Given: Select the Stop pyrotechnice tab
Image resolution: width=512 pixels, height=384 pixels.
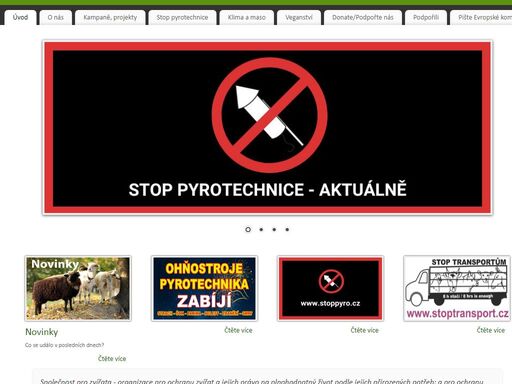Looking at the screenshot, I should (x=182, y=17).
